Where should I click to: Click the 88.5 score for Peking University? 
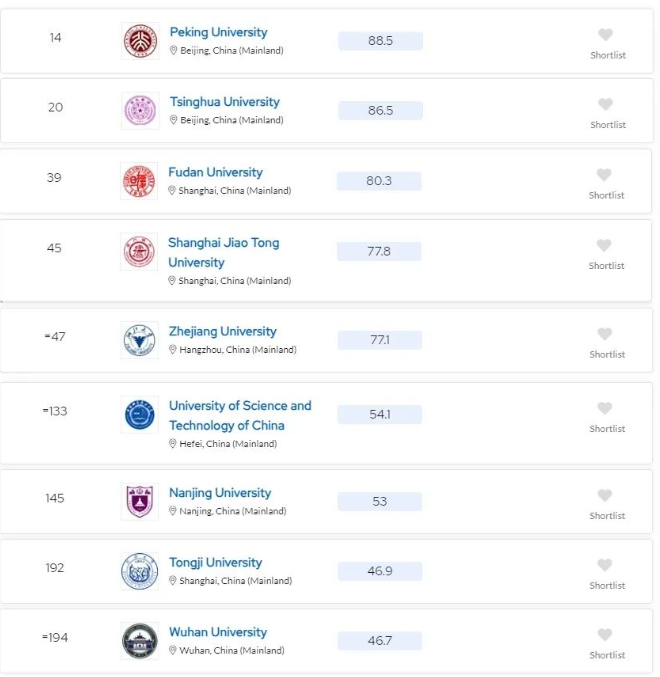tap(380, 41)
